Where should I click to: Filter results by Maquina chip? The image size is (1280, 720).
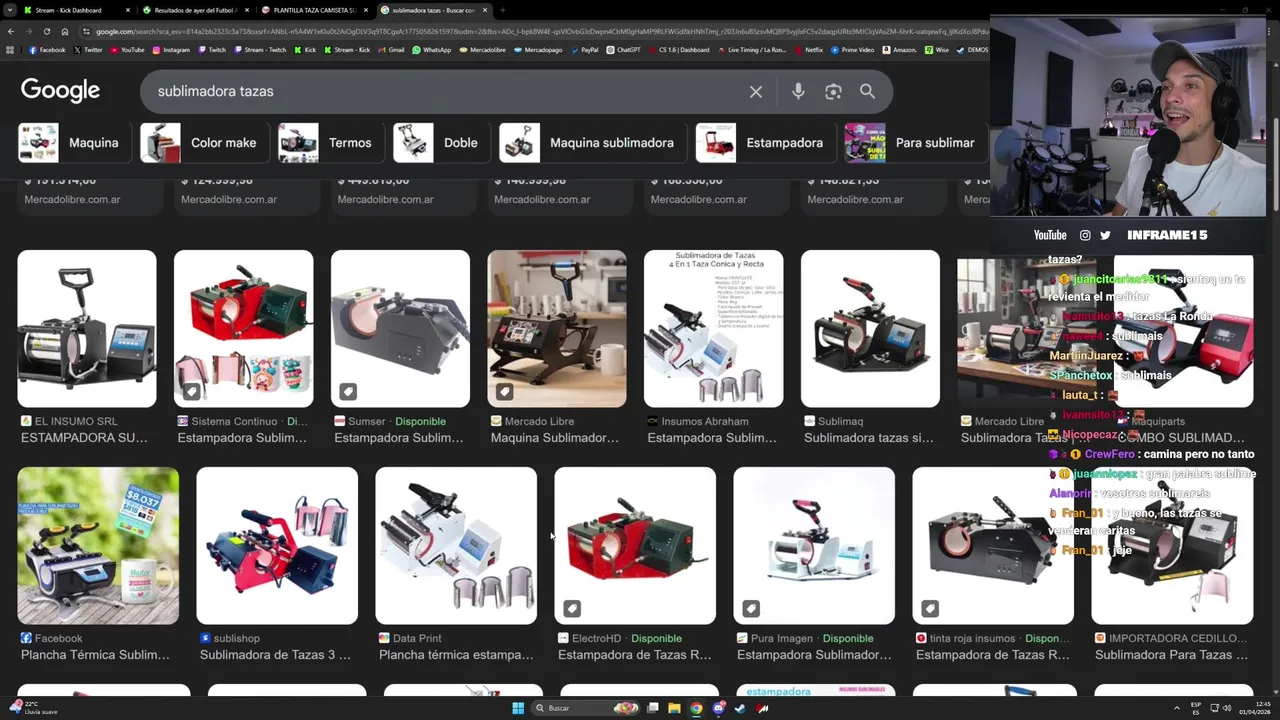(74, 143)
